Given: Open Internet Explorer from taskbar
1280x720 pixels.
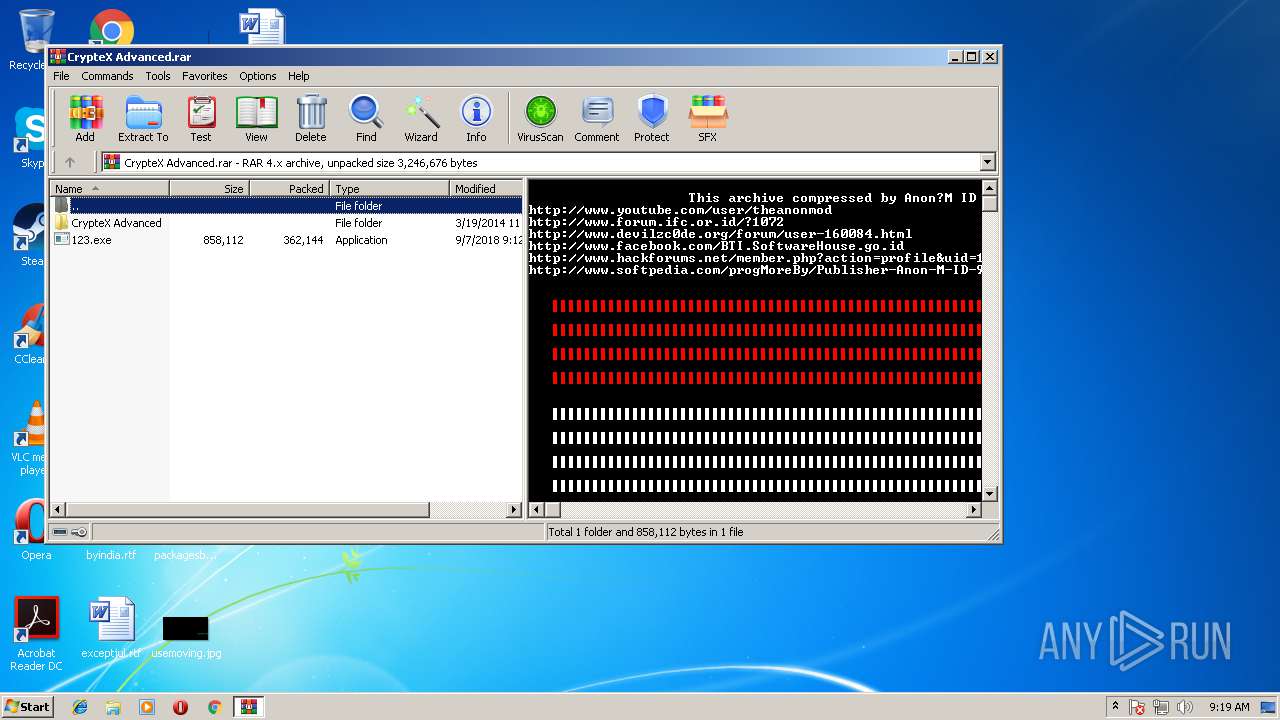Looking at the screenshot, I should [x=80, y=707].
